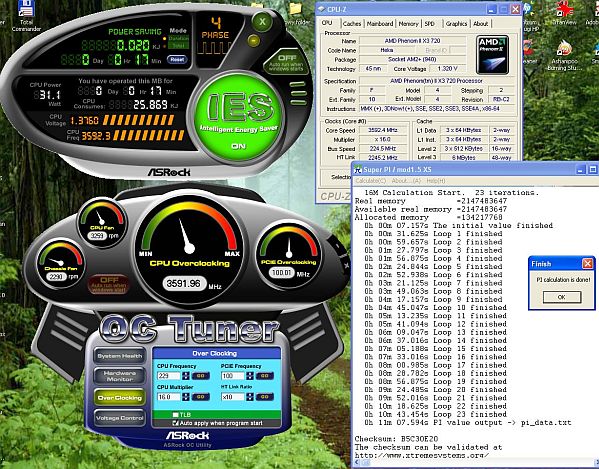The image size is (599, 469).
Task: Apply HT Link Rate with its GO button
Action: (x=264, y=397)
